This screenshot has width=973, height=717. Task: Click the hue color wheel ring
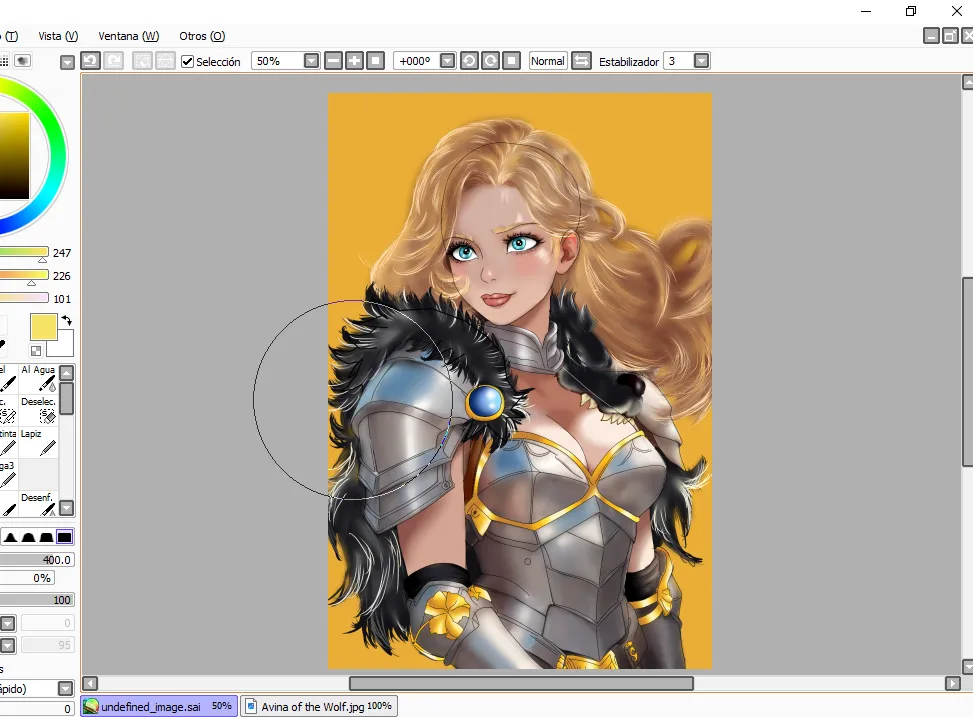(57, 155)
